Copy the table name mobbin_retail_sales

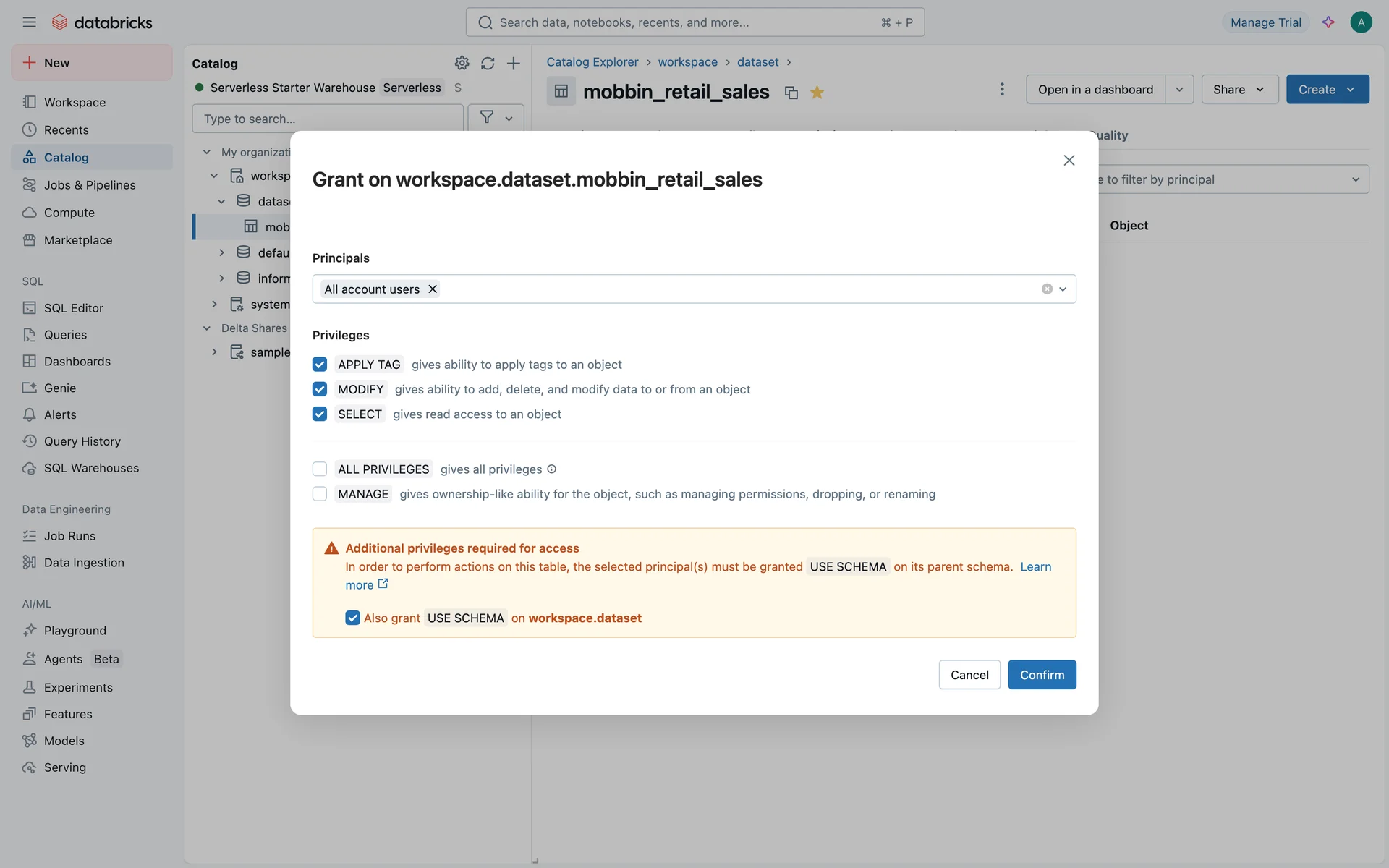tap(791, 93)
